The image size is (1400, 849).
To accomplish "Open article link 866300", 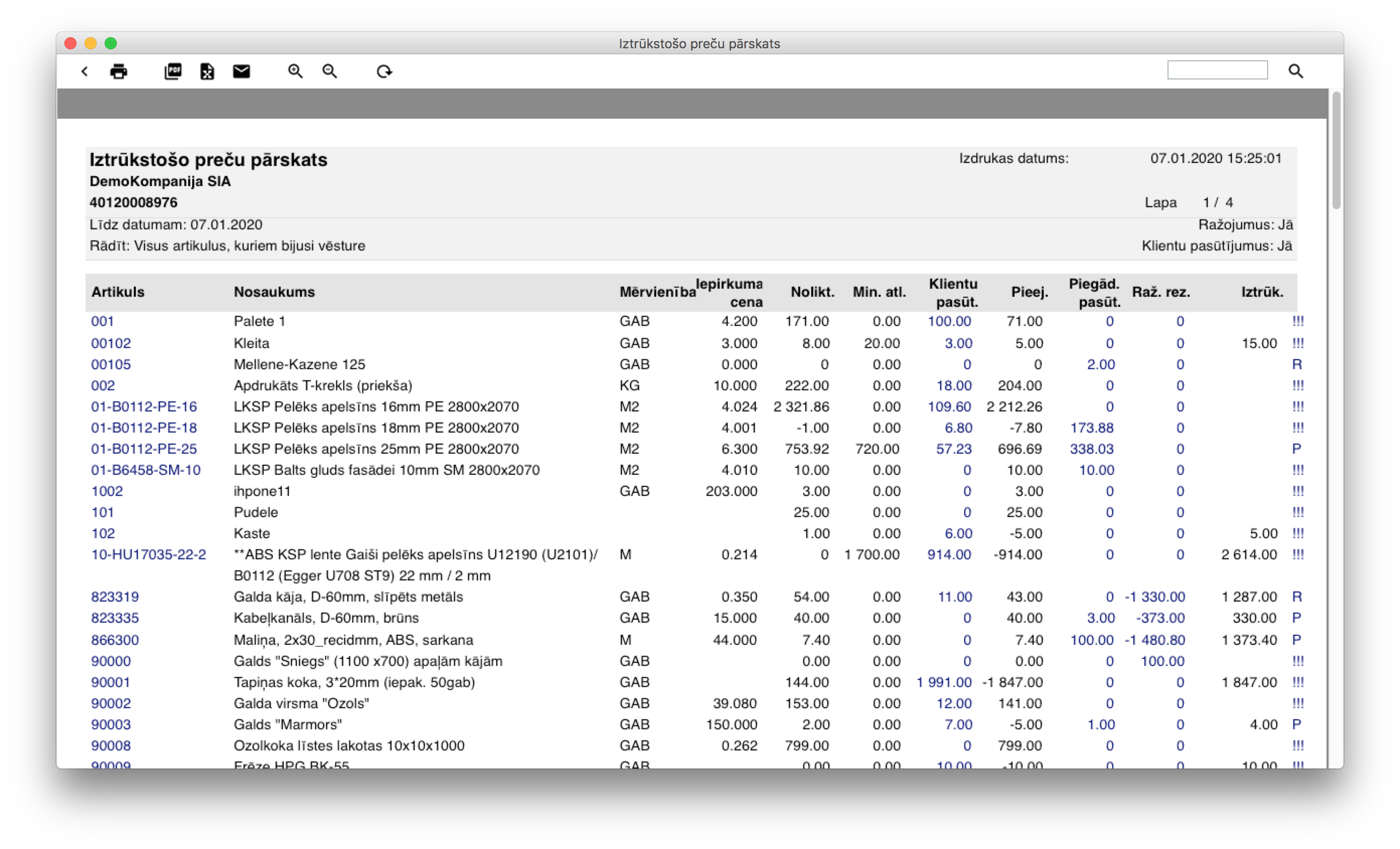I will 115,640.
